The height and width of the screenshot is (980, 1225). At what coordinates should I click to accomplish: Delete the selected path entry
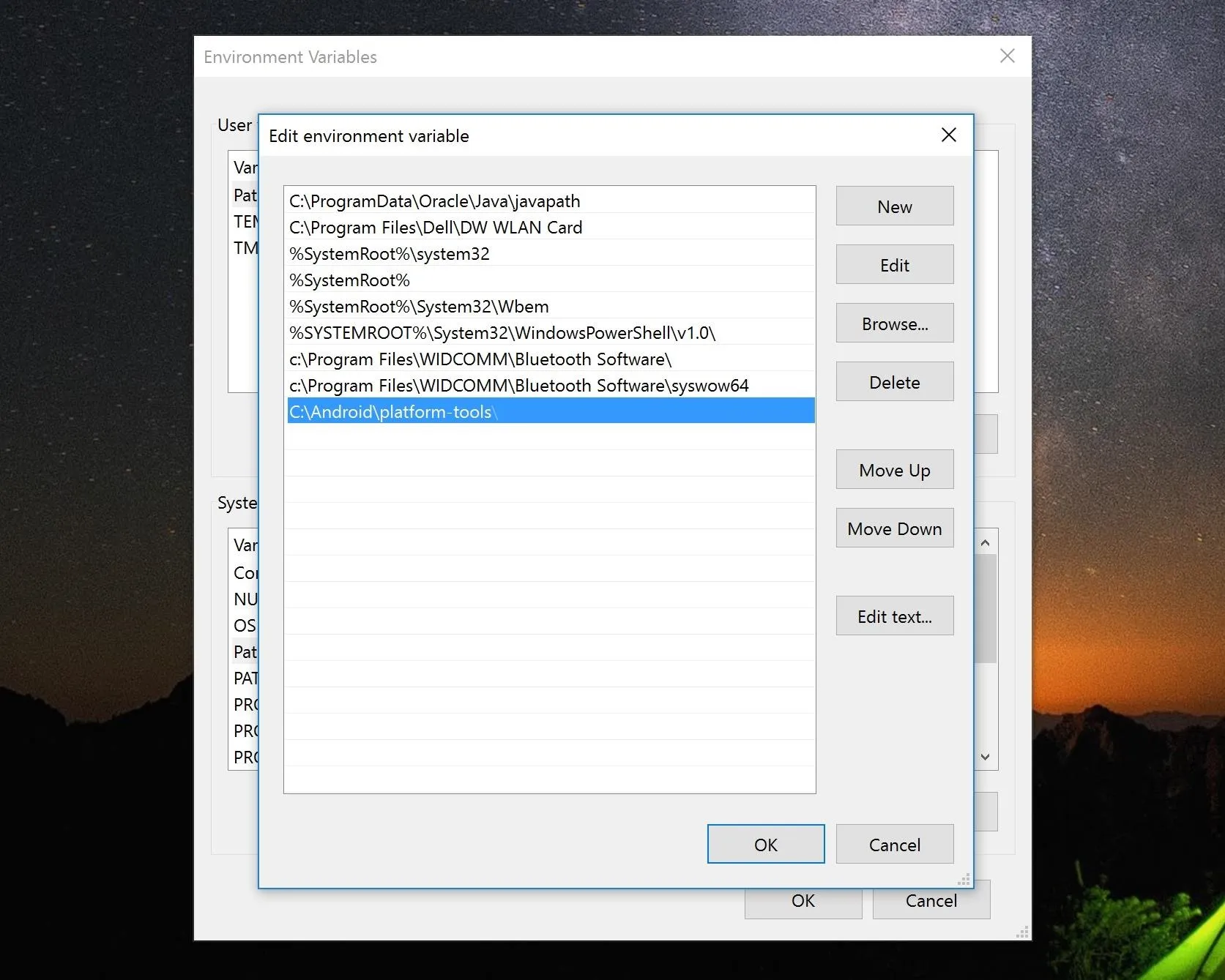click(x=895, y=382)
